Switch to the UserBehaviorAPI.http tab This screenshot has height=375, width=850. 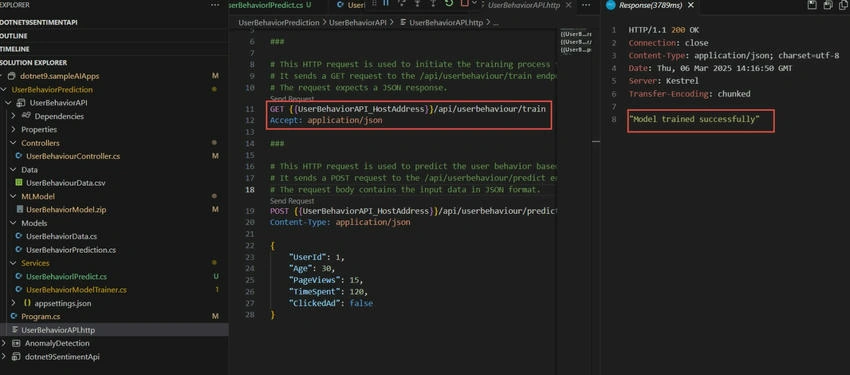[x=524, y=5]
